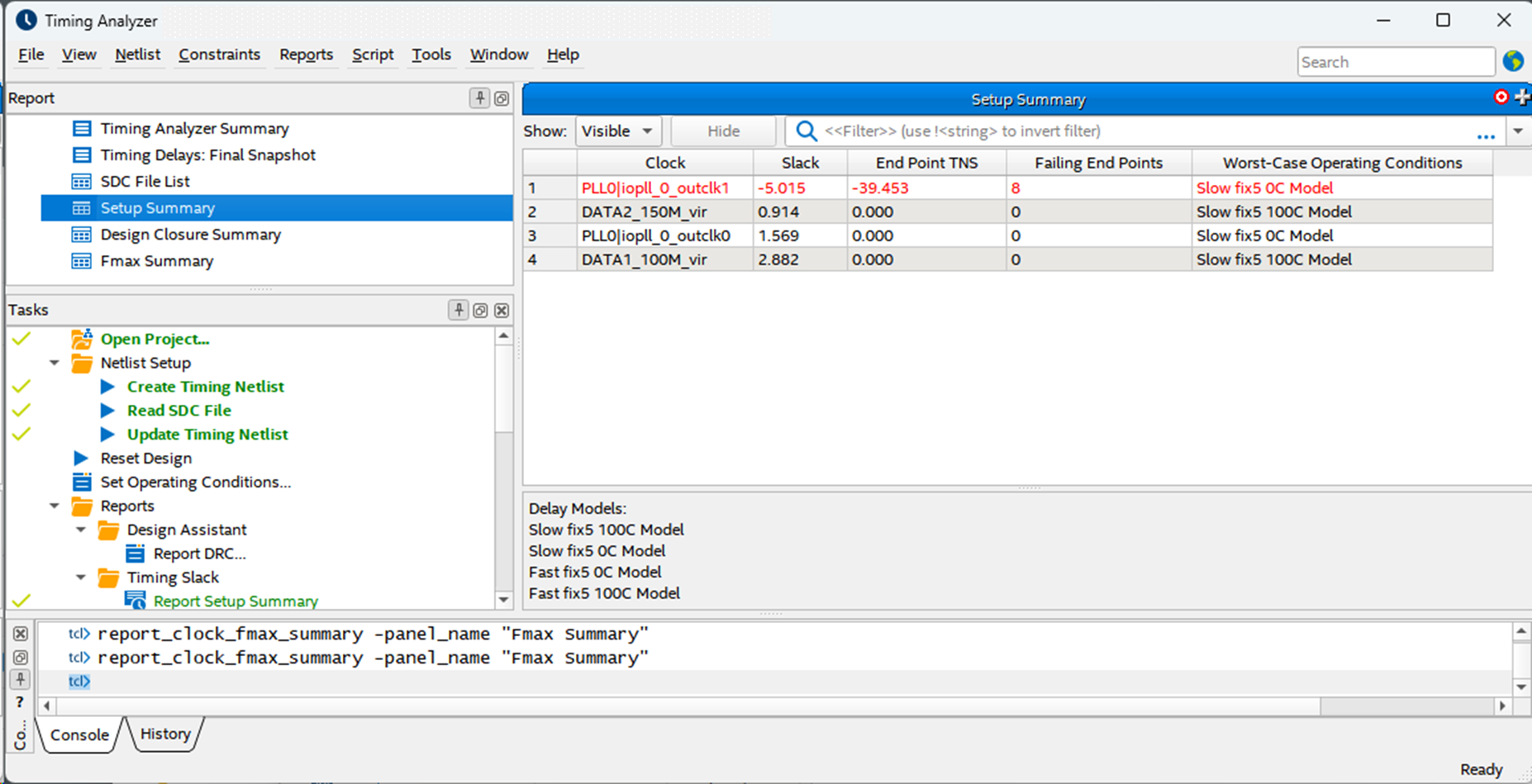
Task: Click the globe icon beside Search box
Action: coord(1513,61)
